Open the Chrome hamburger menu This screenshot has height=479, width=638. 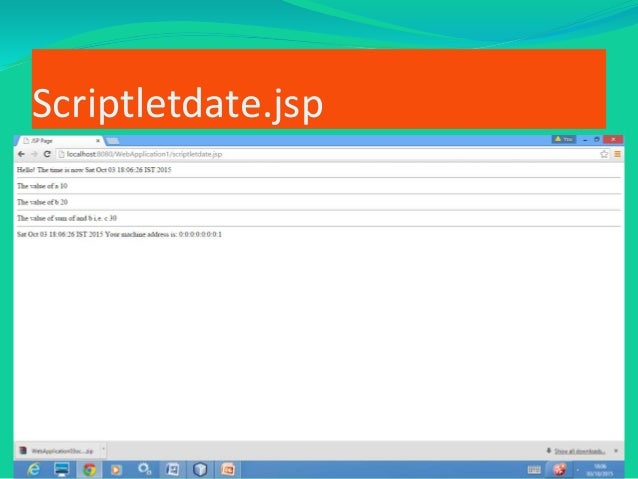[617, 154]
